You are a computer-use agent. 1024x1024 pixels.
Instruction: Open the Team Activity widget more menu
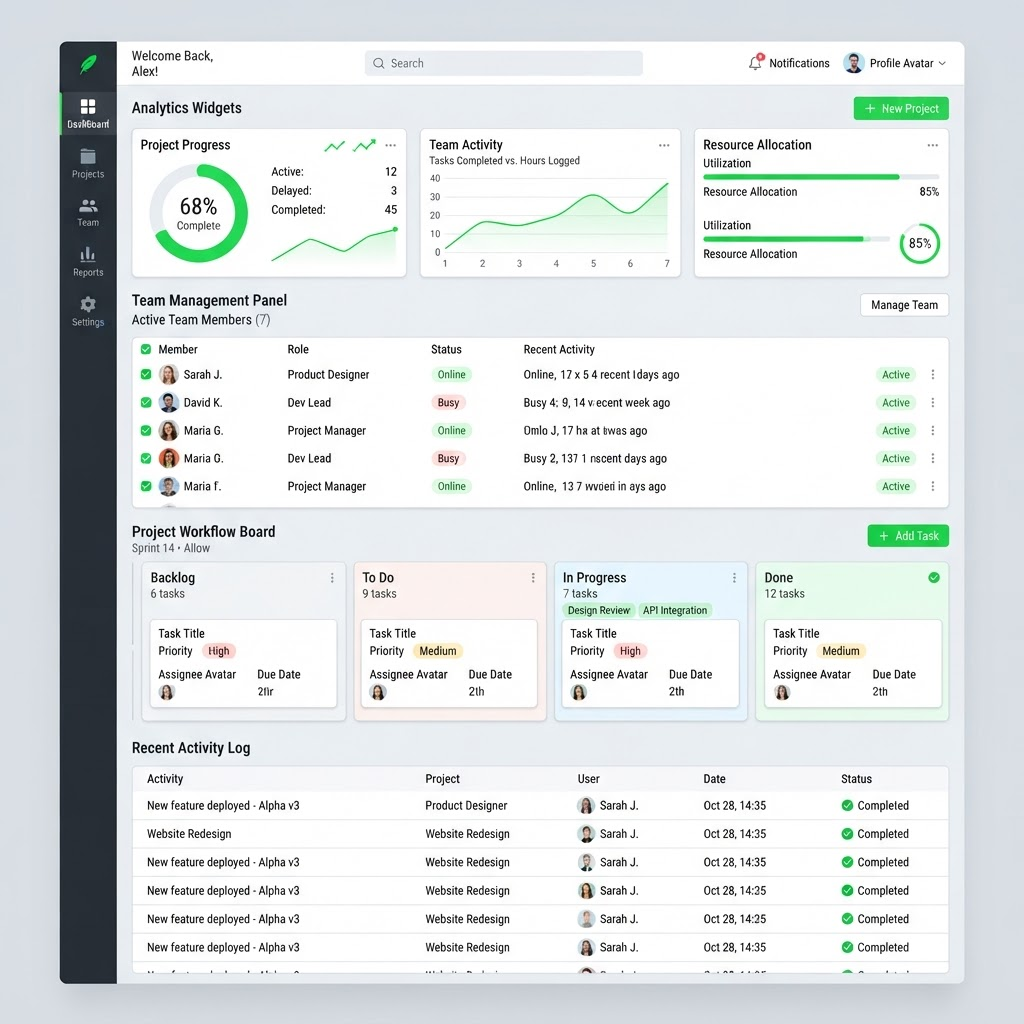click(664, 145)
